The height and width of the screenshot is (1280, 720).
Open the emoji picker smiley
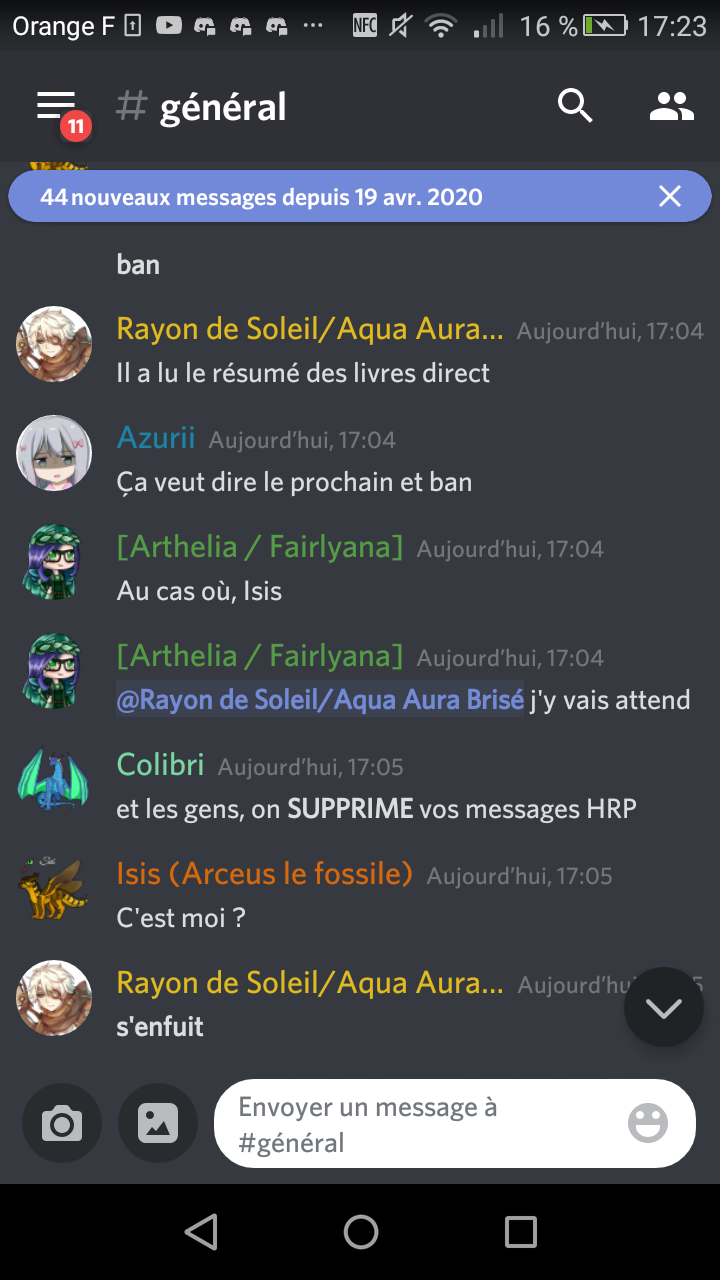point(648,1123)
